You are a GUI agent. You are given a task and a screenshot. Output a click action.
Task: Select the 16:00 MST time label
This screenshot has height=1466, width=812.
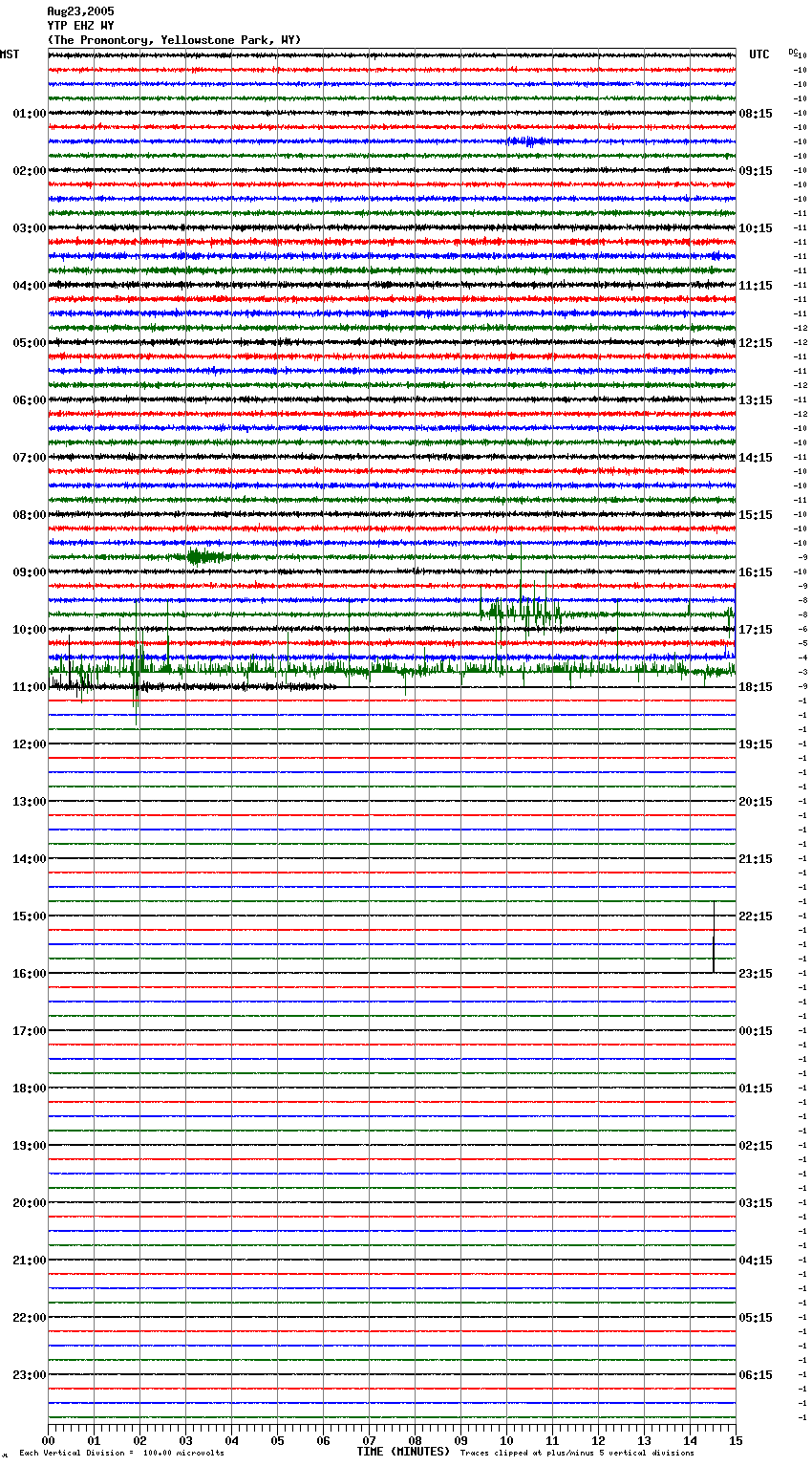30,974
